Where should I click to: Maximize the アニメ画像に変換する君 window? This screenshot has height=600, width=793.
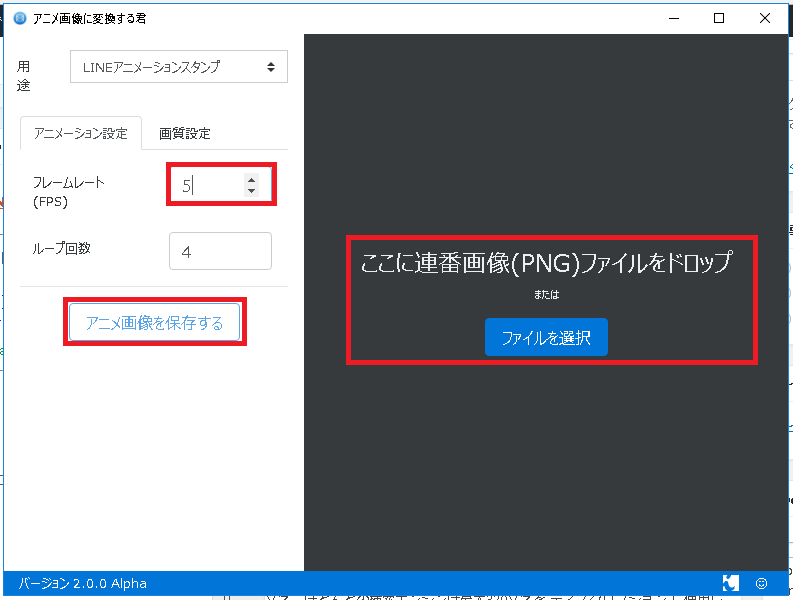pos(719,18)
